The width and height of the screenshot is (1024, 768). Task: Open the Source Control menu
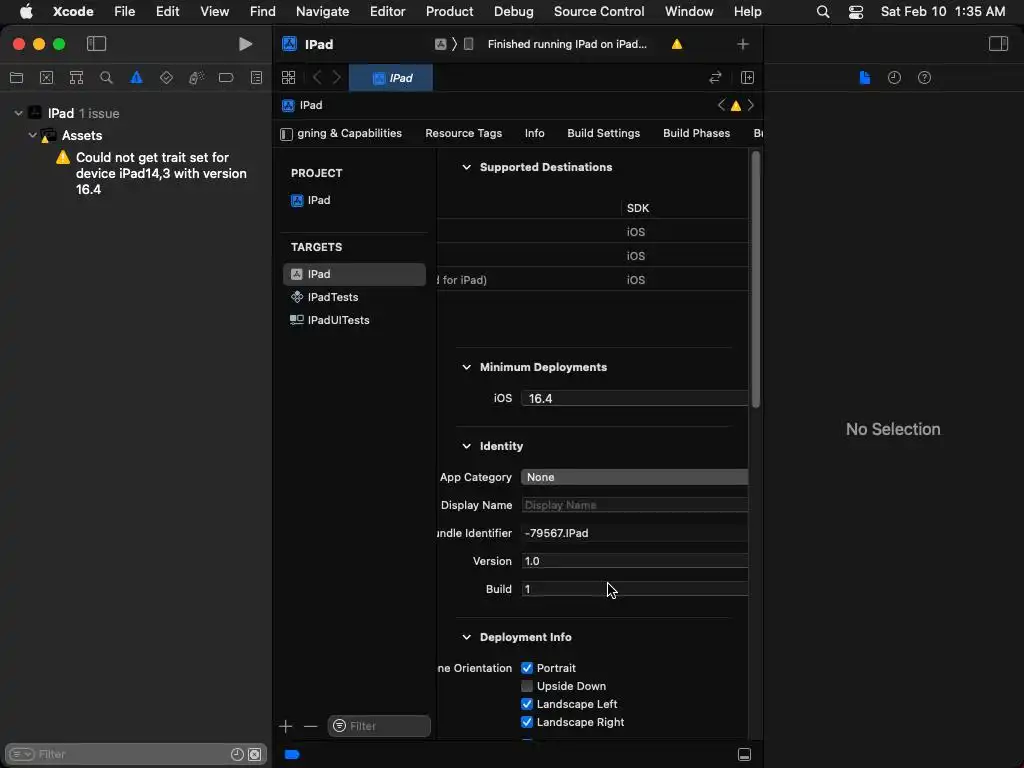coord(599,12)
